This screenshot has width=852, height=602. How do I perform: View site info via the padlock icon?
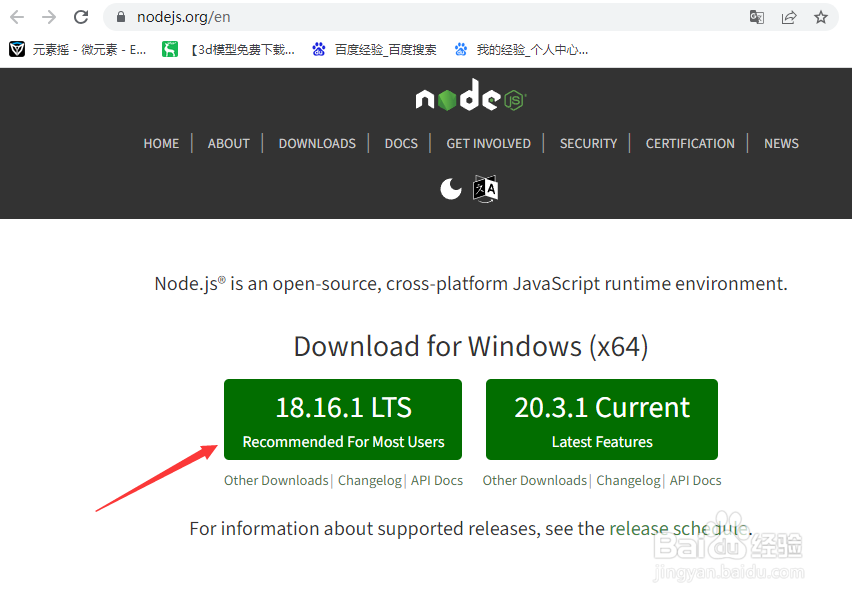pyautogui.click(x=121, y=17)
